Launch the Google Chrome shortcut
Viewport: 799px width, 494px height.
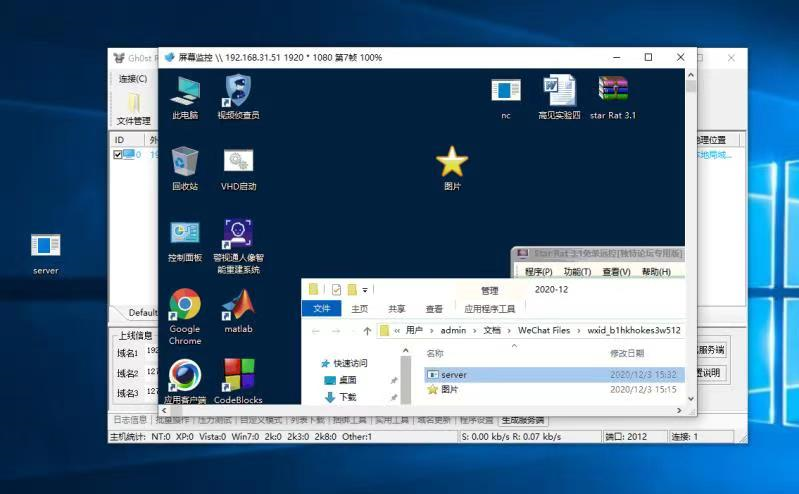[x=184, y=304]
